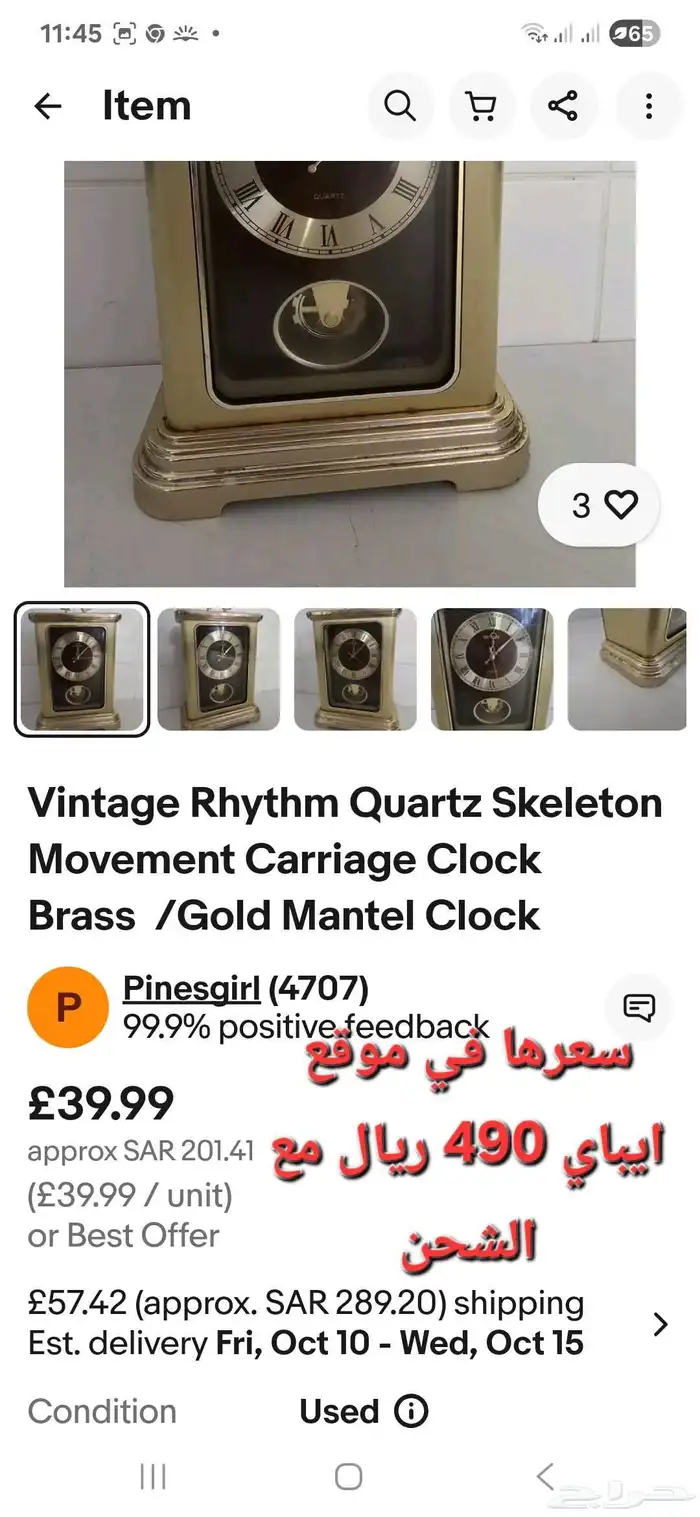Open the shopping cart icon
The image size is (700, 1517).
[x=482, y=106]
